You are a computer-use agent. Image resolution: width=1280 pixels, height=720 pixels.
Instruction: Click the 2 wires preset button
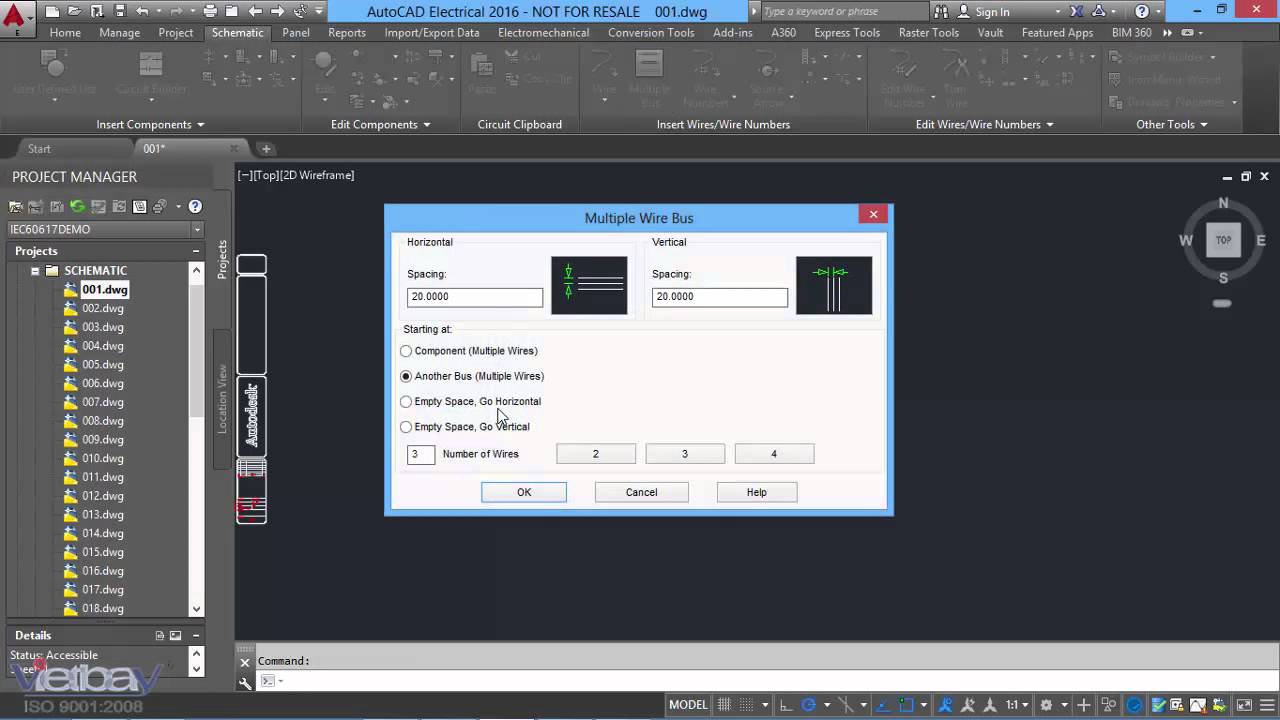pos(595,454)
